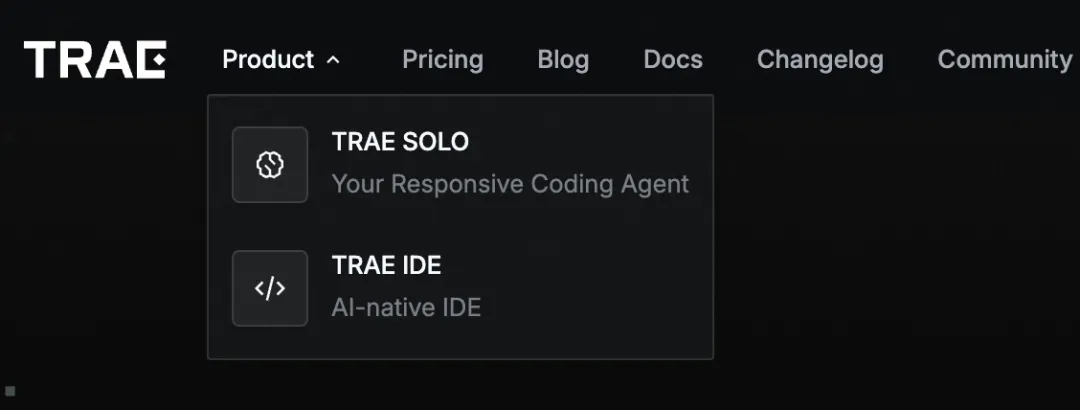Collapse the Product menu using its chevron
Screen dimensions: 1080x410
click(333, 60)
